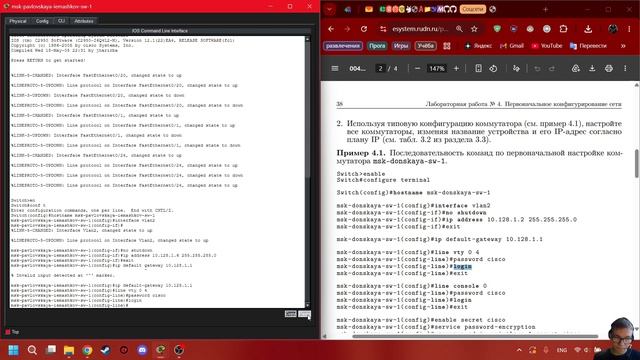Switch to the Physical tab
Image resolution: width=640 pixels, height=360 pixels.
pyautogui.click(x=18, y=21)
